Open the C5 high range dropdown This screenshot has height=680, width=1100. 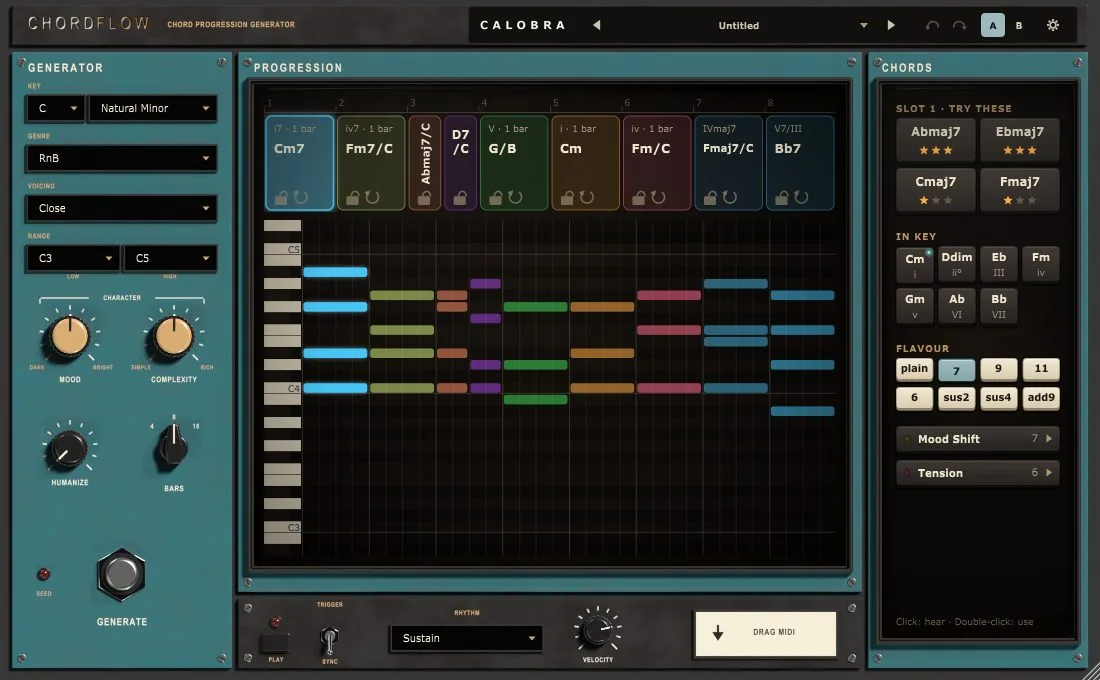click(170, 258)
